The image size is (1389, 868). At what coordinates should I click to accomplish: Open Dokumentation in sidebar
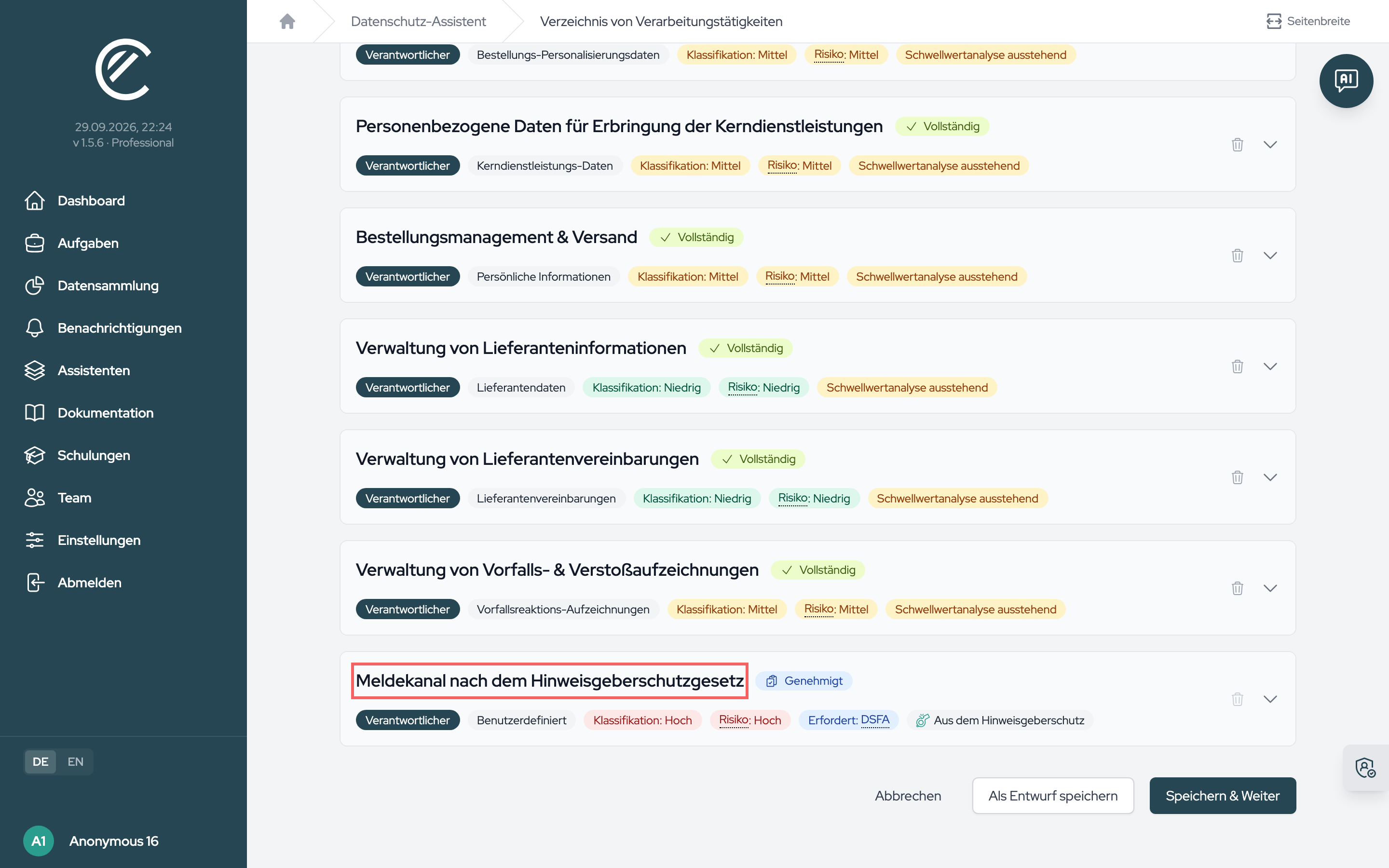coord(89,413)
